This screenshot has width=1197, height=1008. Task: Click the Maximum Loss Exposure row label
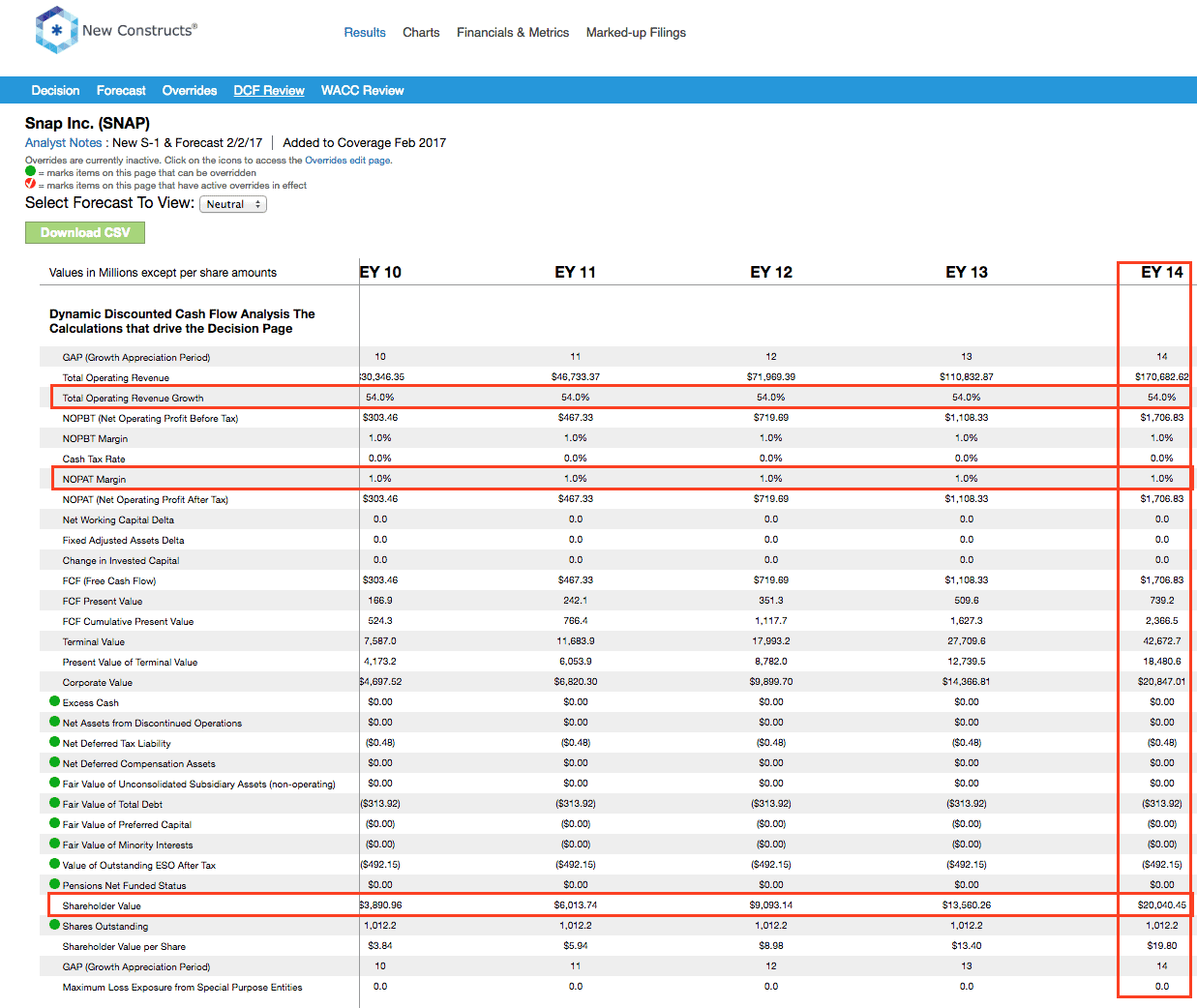(x=182, y=988)
